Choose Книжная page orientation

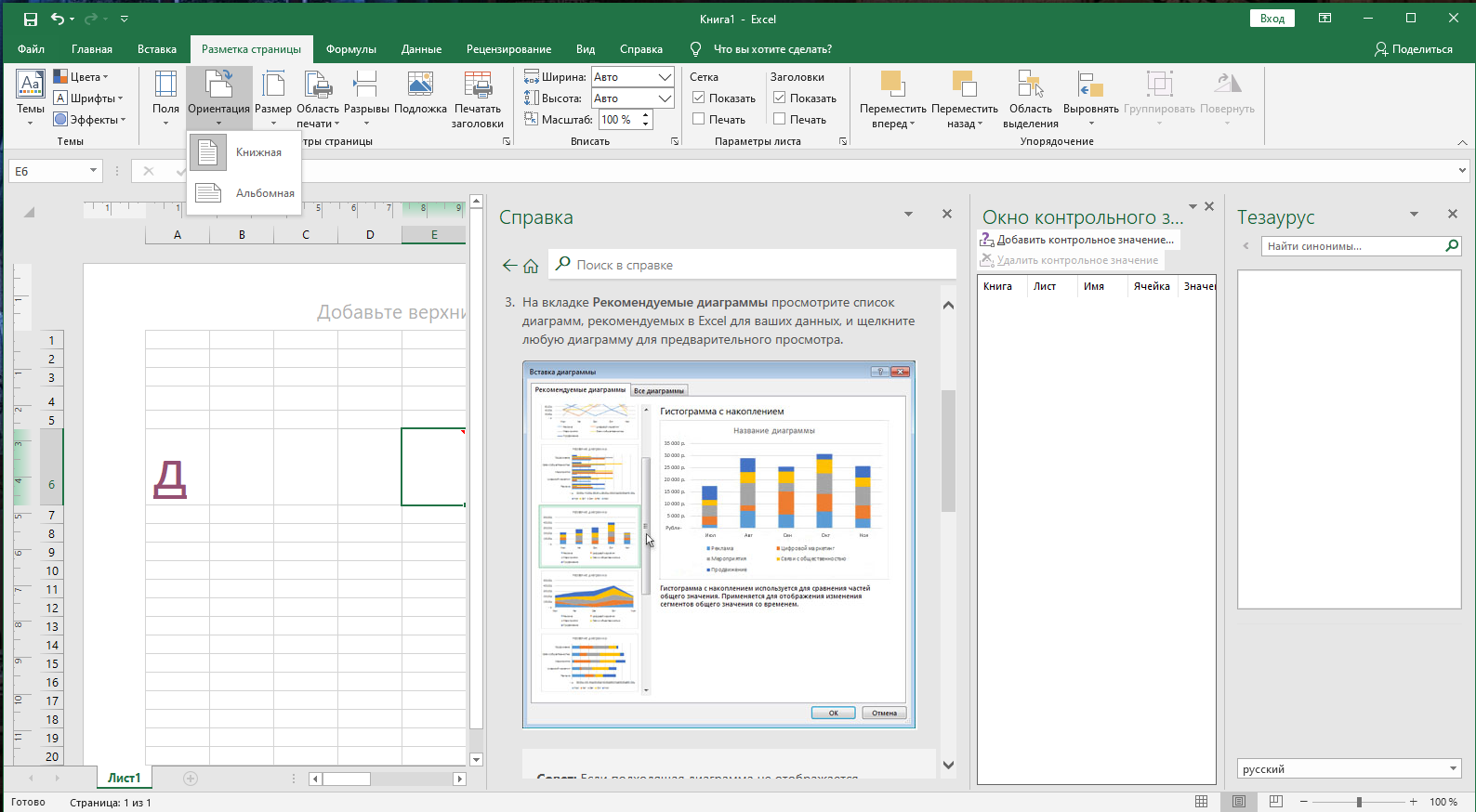[245, 152]
